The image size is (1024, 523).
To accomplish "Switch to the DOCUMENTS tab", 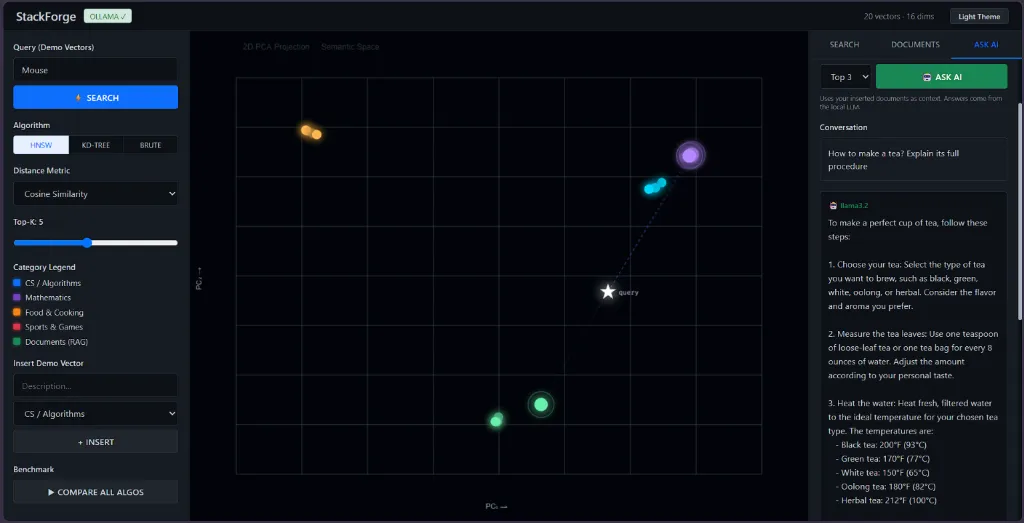I will coord(915,44).
